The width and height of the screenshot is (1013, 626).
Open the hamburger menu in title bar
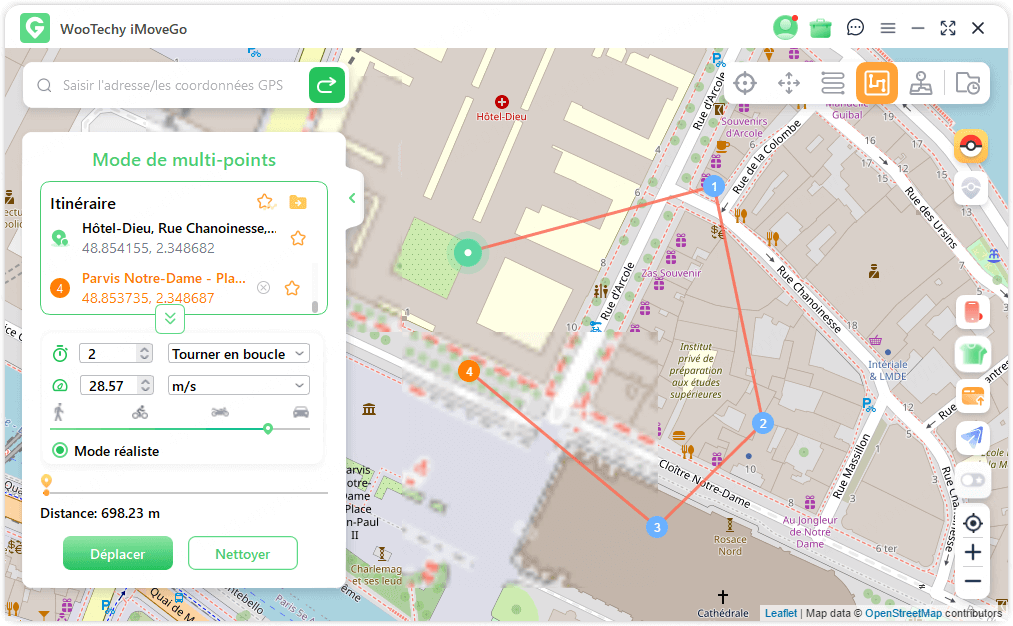[887, 28]
